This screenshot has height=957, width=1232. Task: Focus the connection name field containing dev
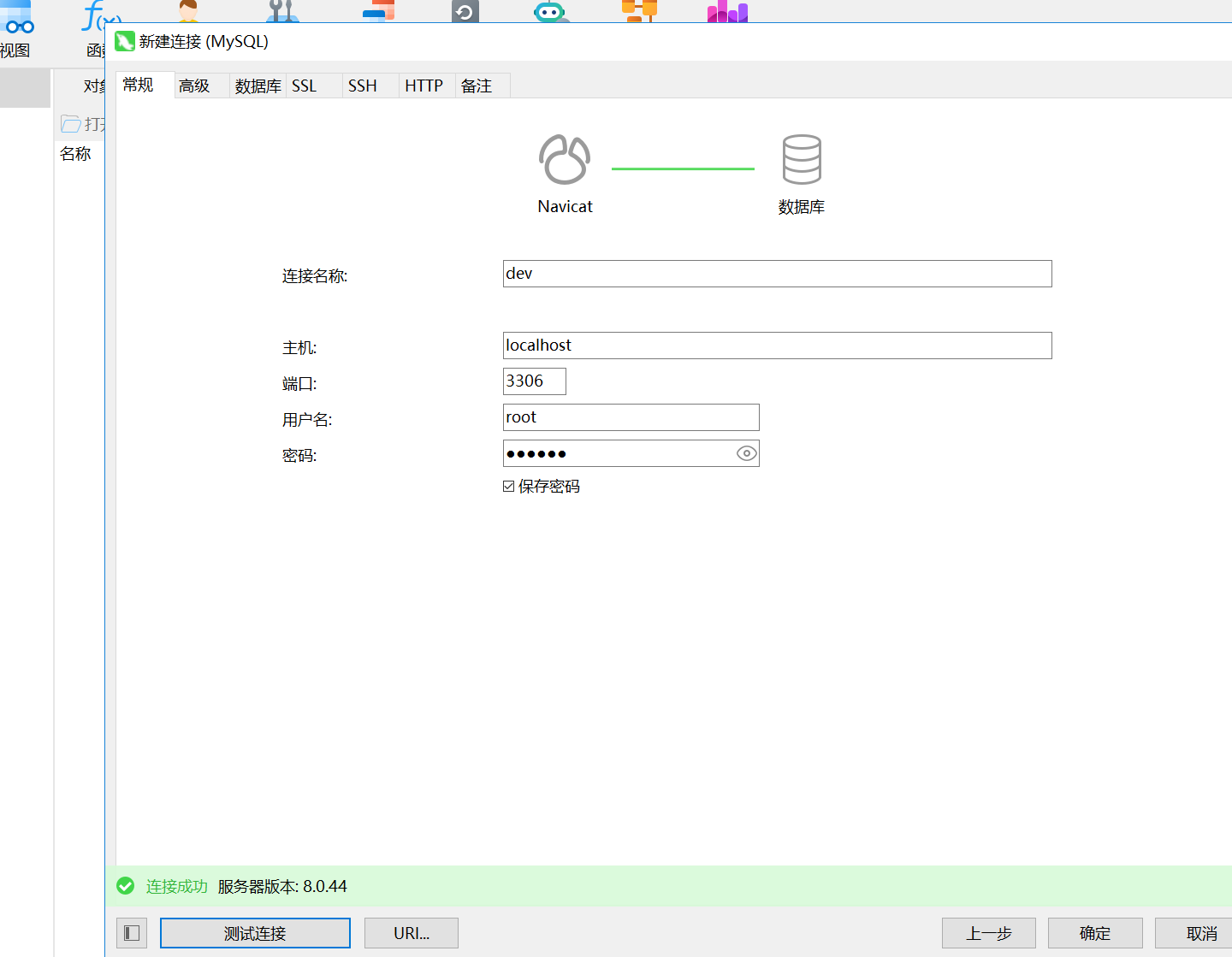coord(777,274)
